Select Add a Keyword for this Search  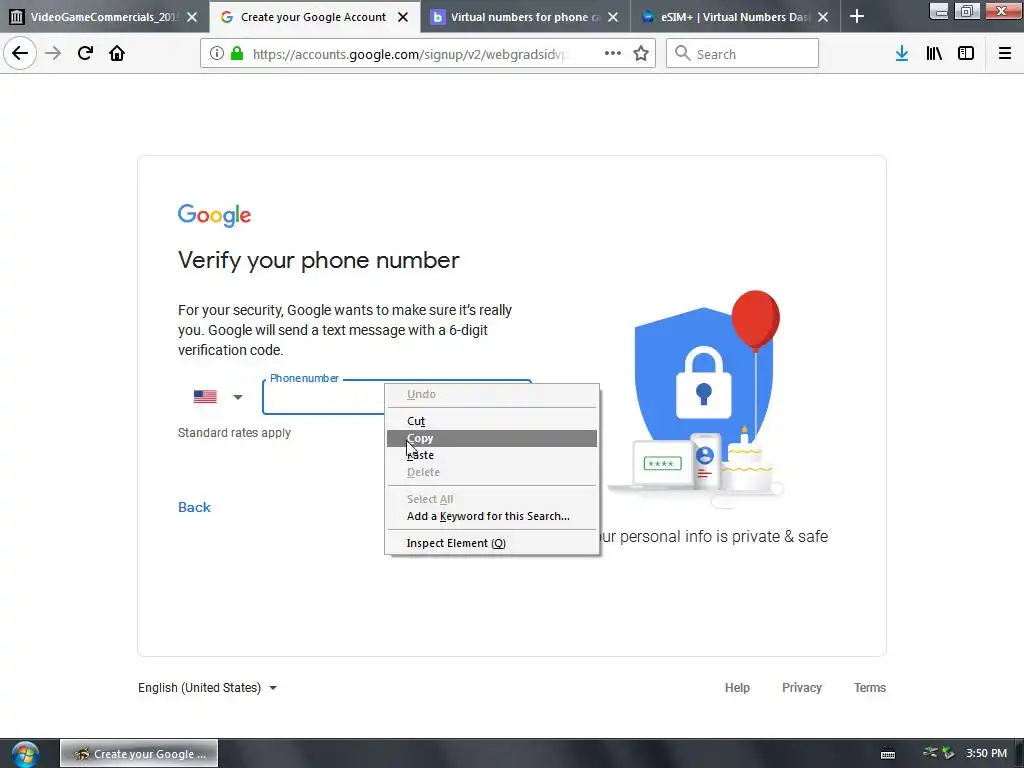coord(492,516)
